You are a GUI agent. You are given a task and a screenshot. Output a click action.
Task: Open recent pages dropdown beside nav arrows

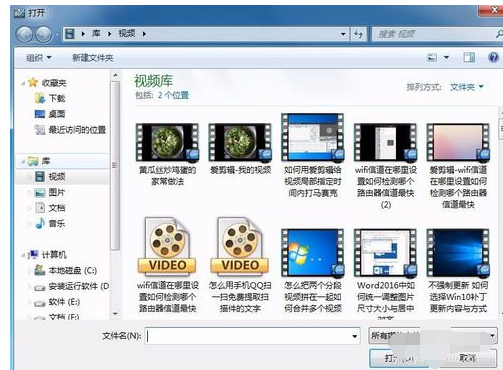click(57, 34)
